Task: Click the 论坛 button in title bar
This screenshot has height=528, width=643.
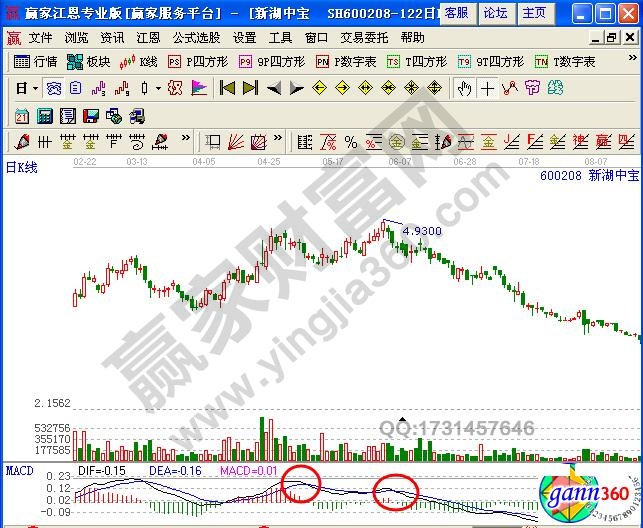Action: [495, 12]
